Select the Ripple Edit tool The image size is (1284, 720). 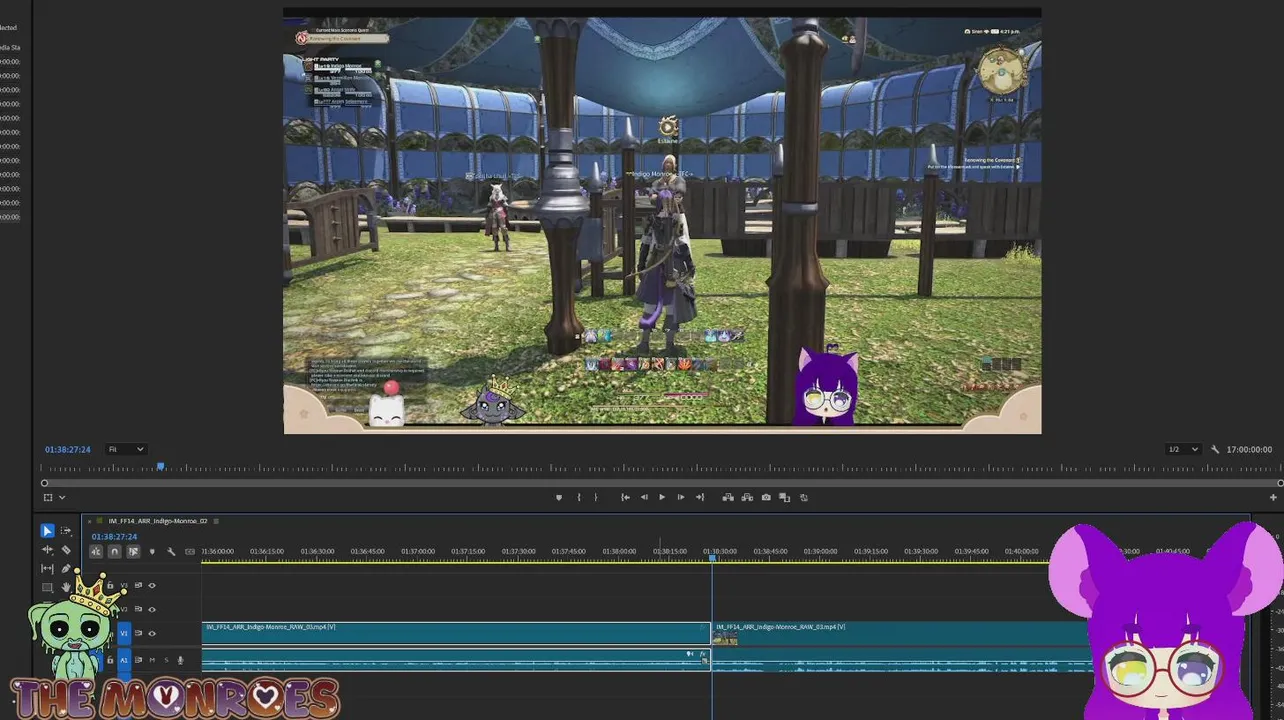coord(47,550)
